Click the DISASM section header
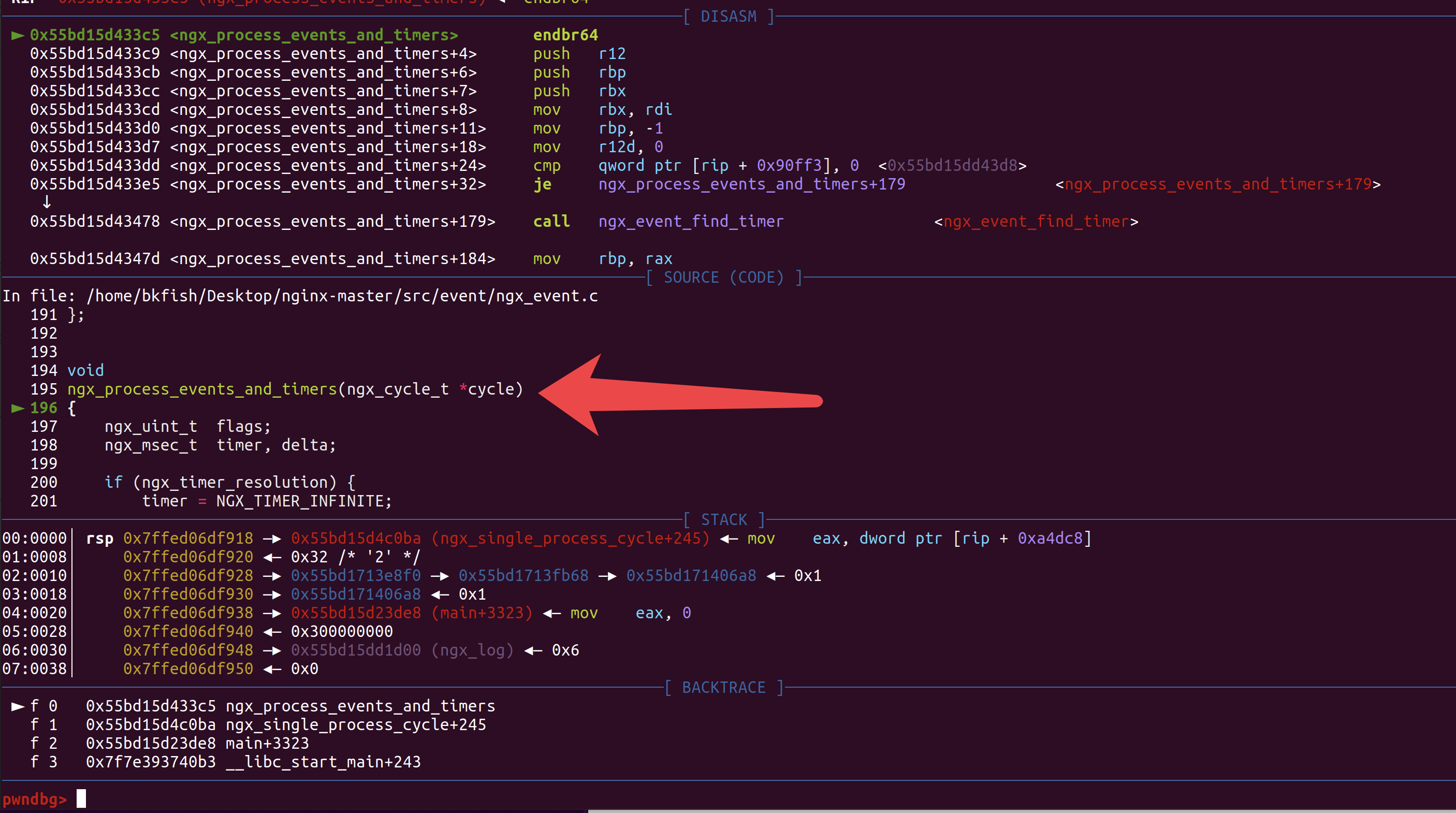 click(728, 17)
